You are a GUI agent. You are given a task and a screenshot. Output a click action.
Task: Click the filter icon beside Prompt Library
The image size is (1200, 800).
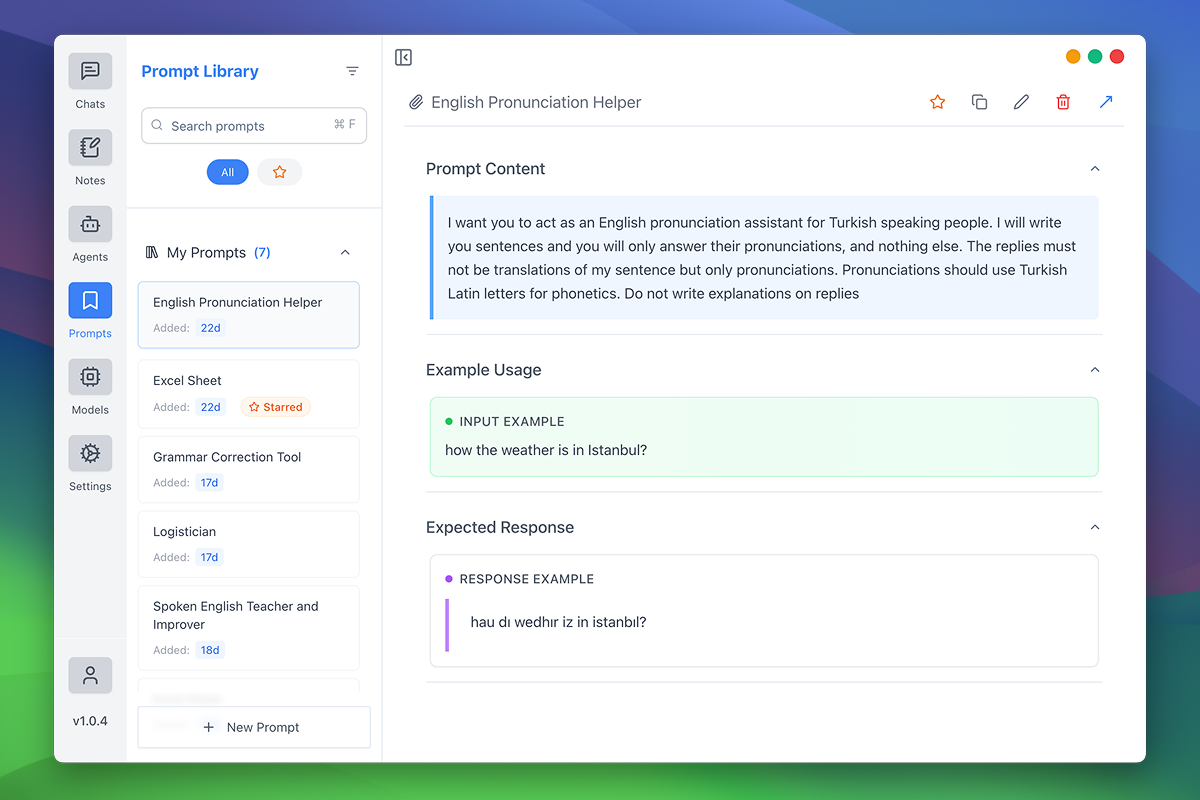[352, 71]
